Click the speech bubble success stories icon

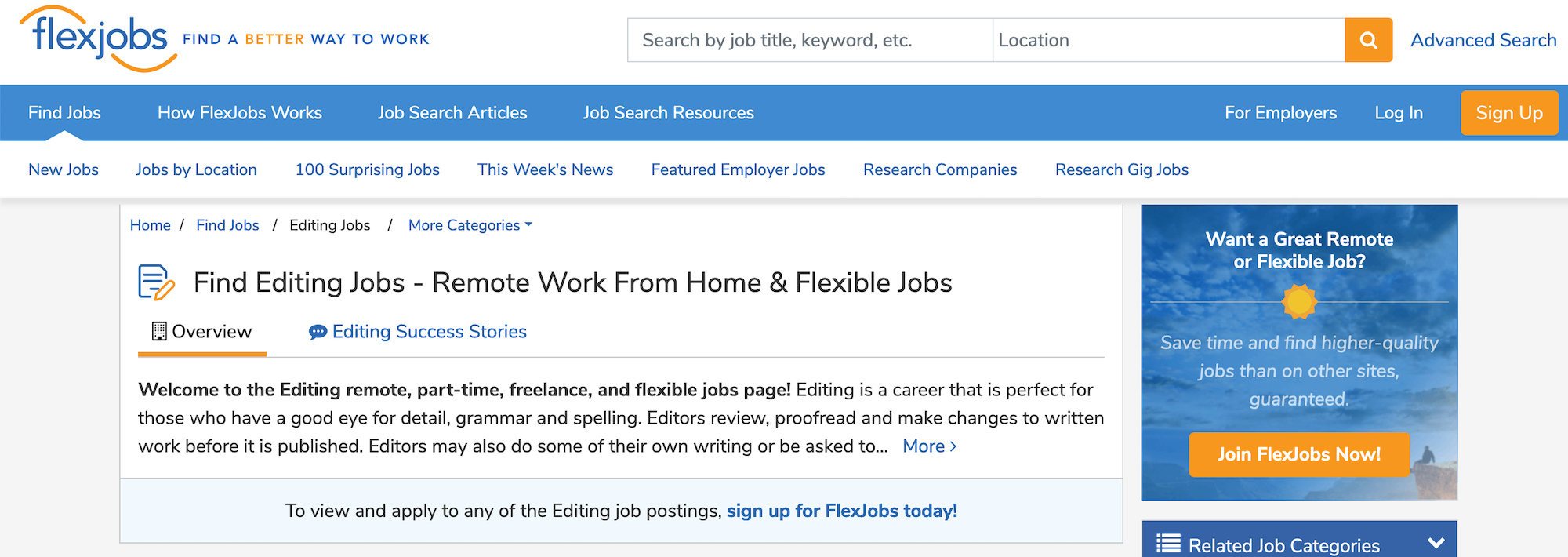(318, 332)
